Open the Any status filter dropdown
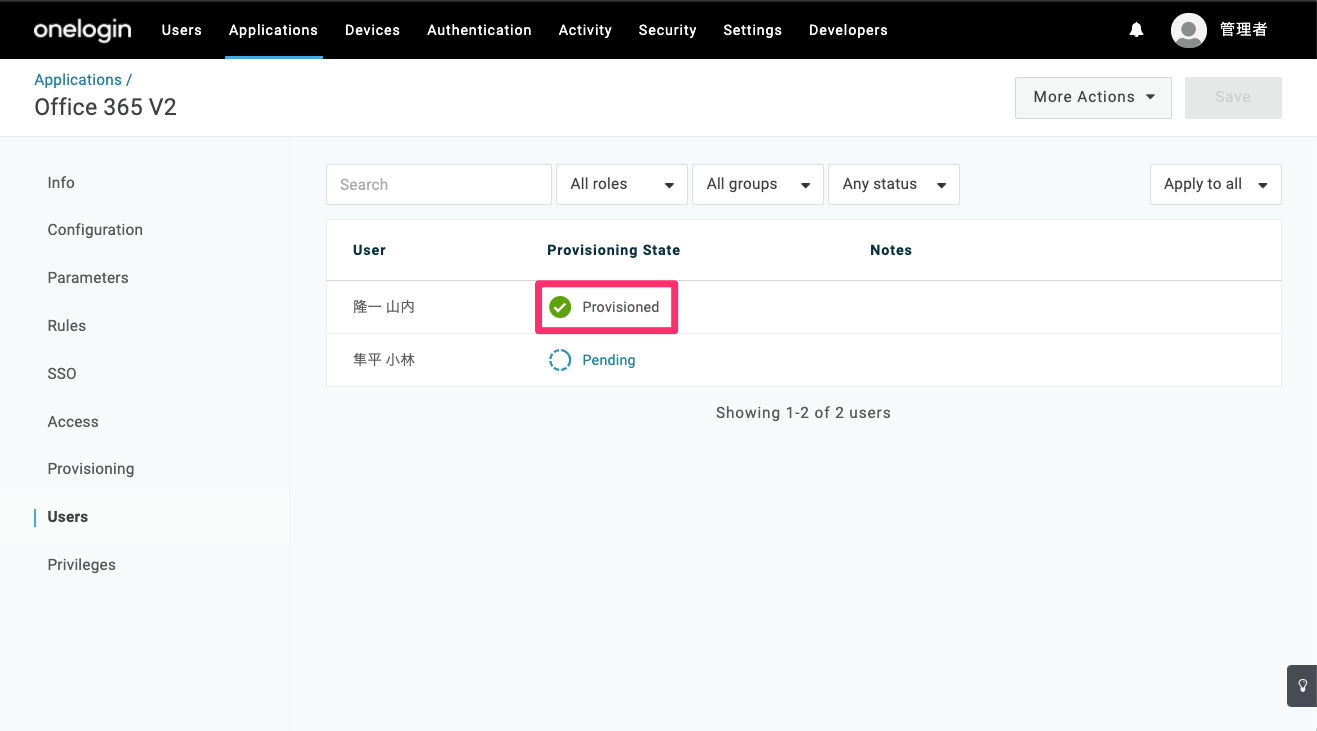 coord(894,184)
